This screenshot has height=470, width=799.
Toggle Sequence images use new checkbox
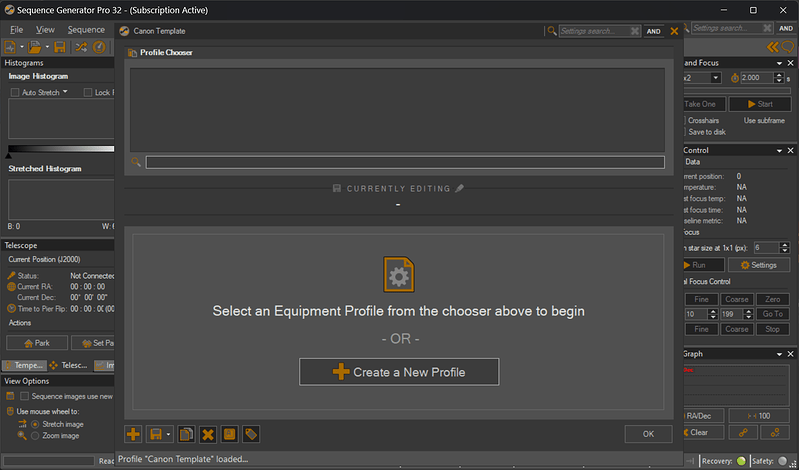tap(24, 396)
